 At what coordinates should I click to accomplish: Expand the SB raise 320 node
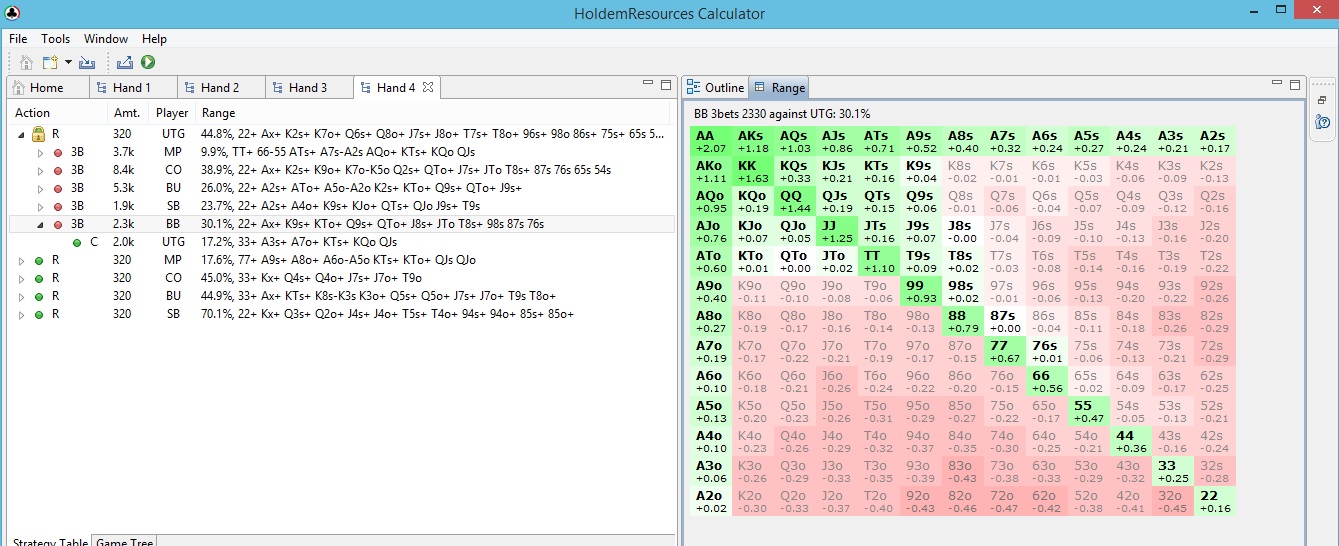click(x=22, y=314)
